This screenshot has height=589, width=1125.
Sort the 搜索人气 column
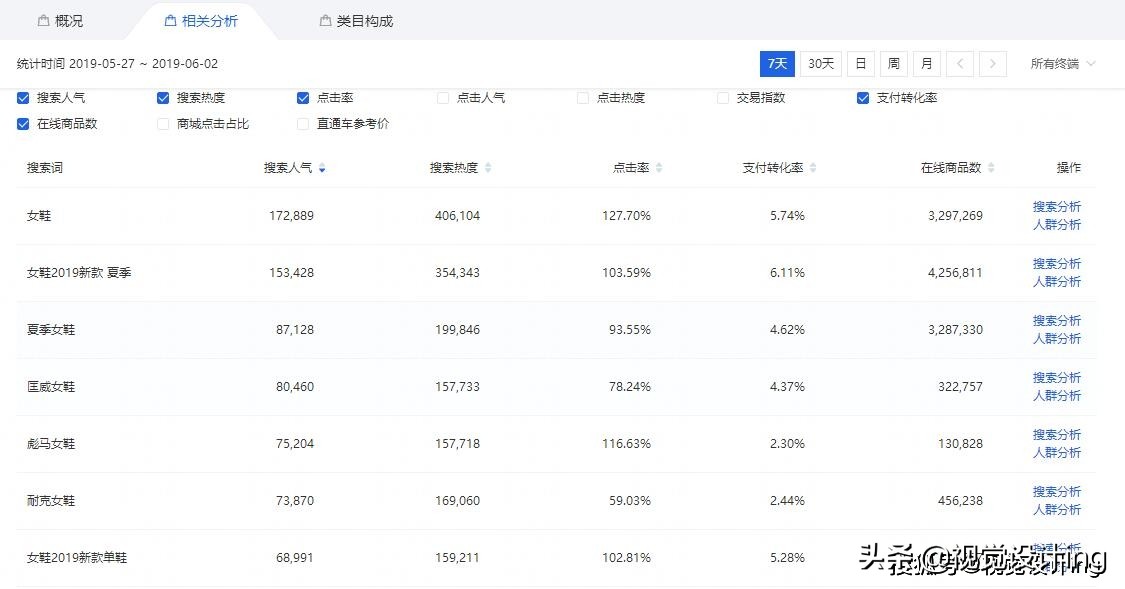coord(320,168)
